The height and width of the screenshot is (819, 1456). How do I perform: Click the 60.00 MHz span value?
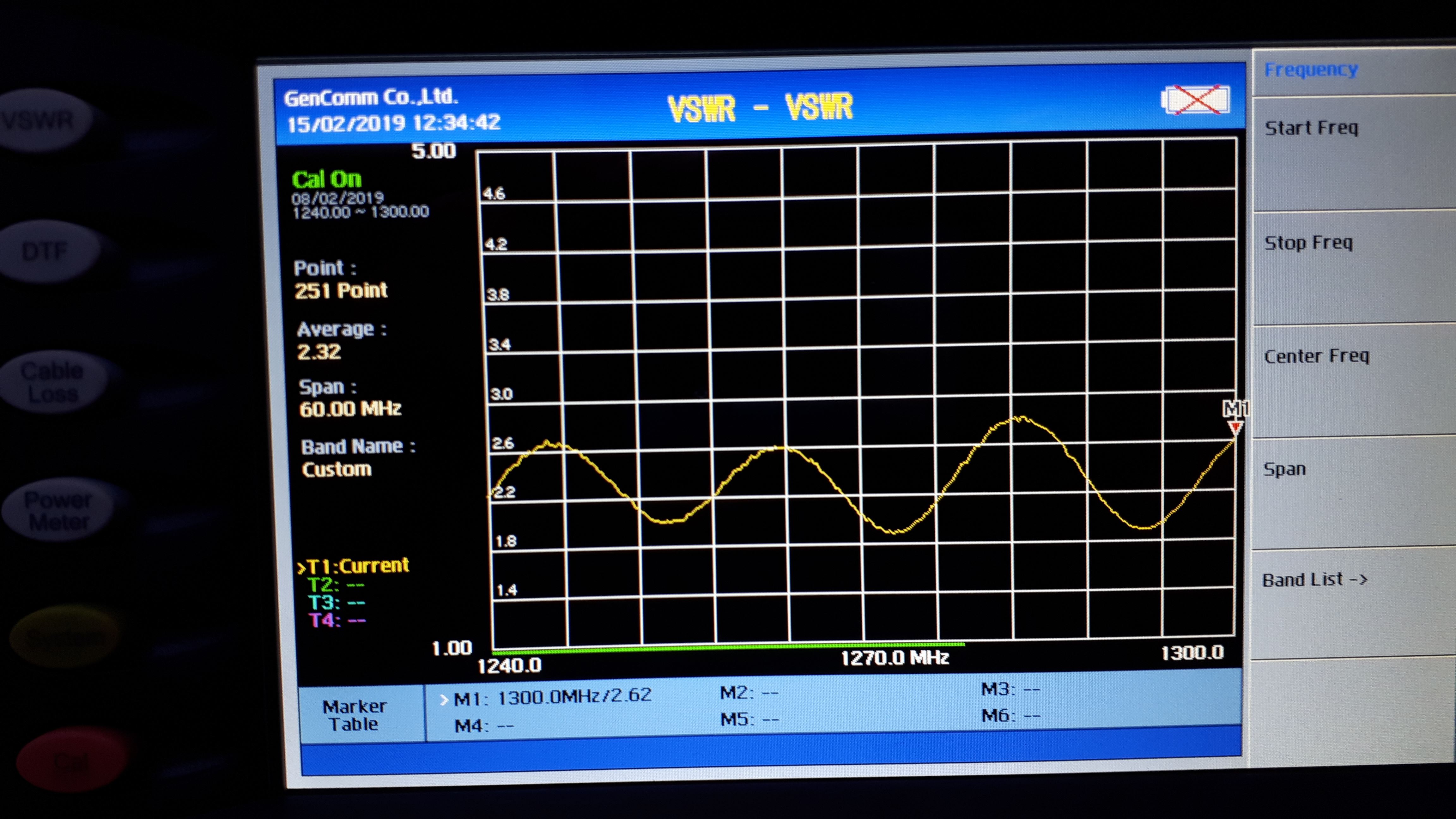(x=350, y=409)
